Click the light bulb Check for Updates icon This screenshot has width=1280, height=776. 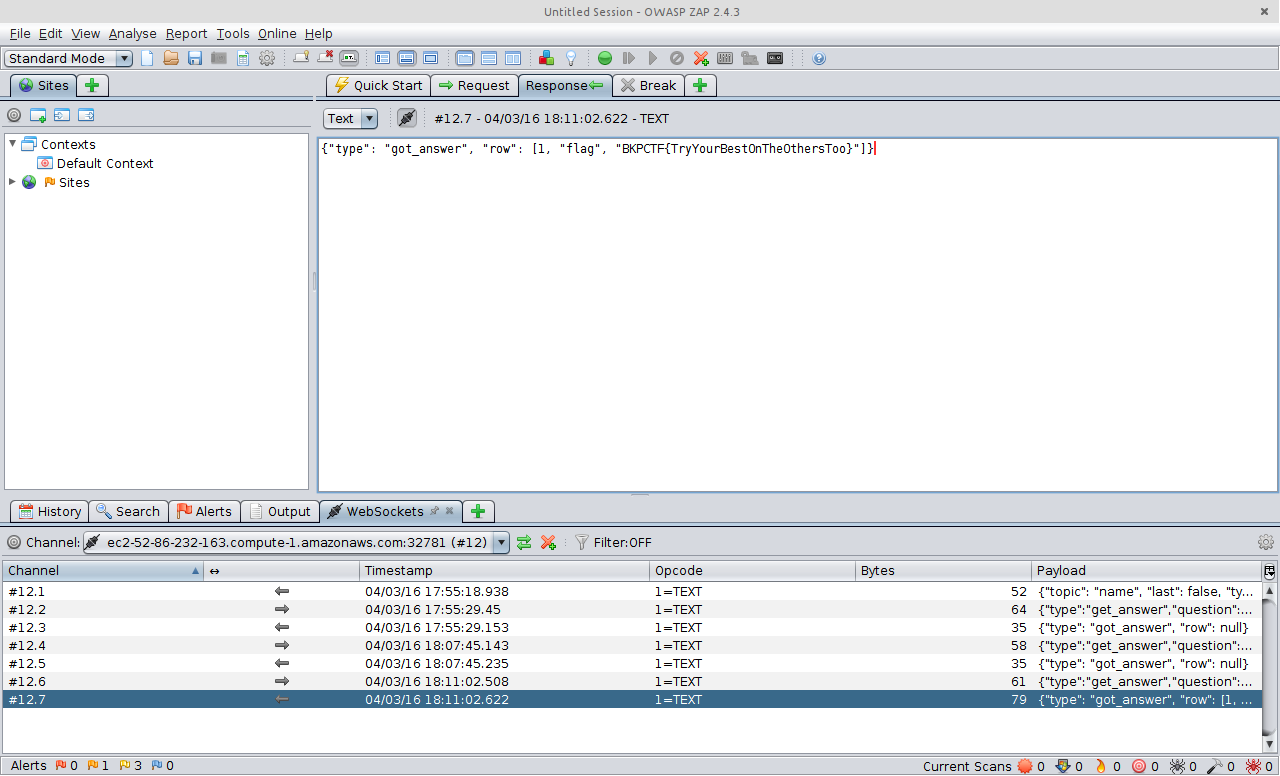pos(571,58)
